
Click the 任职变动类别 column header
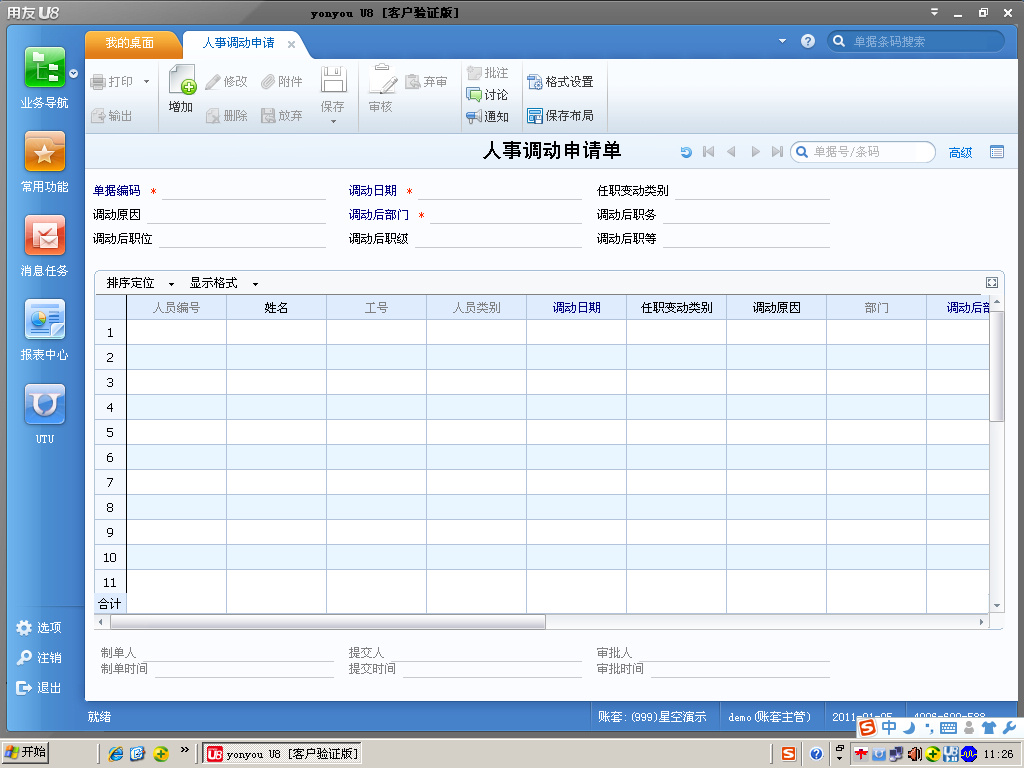click(677, 308)
